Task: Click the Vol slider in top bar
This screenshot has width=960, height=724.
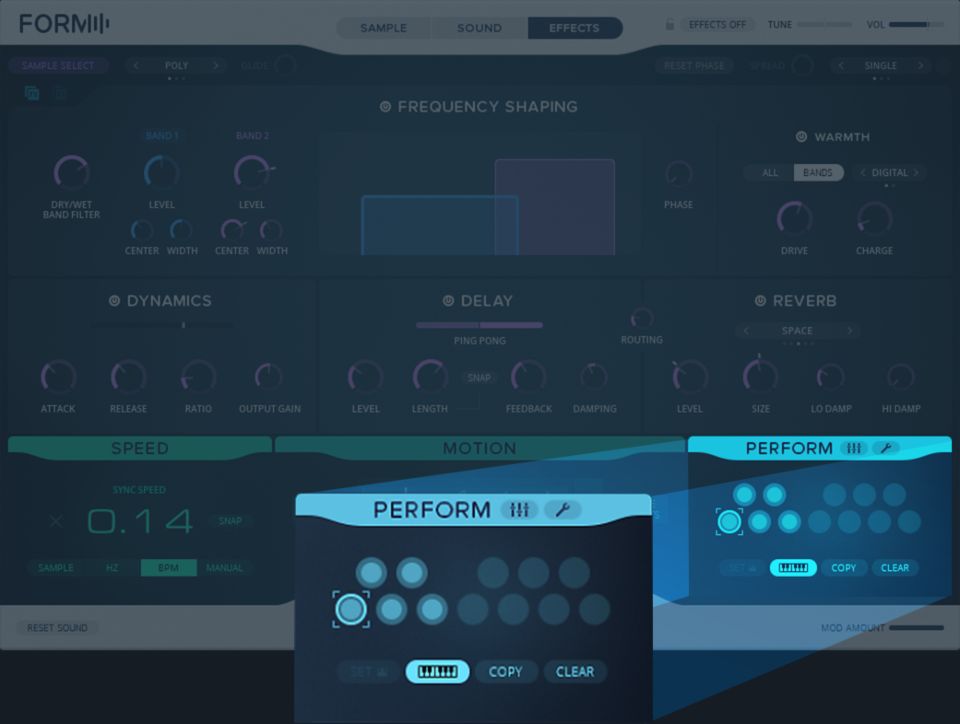Action: [x=909, y=24]
